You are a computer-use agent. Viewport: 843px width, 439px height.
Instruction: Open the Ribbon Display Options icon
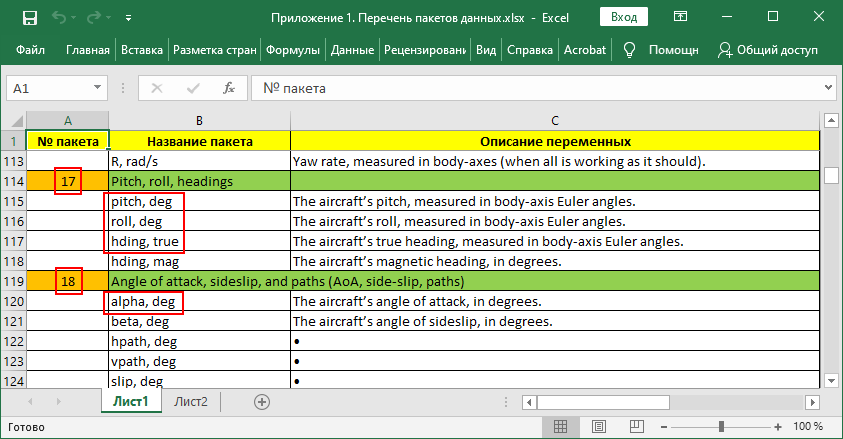(x=682, y=17)
